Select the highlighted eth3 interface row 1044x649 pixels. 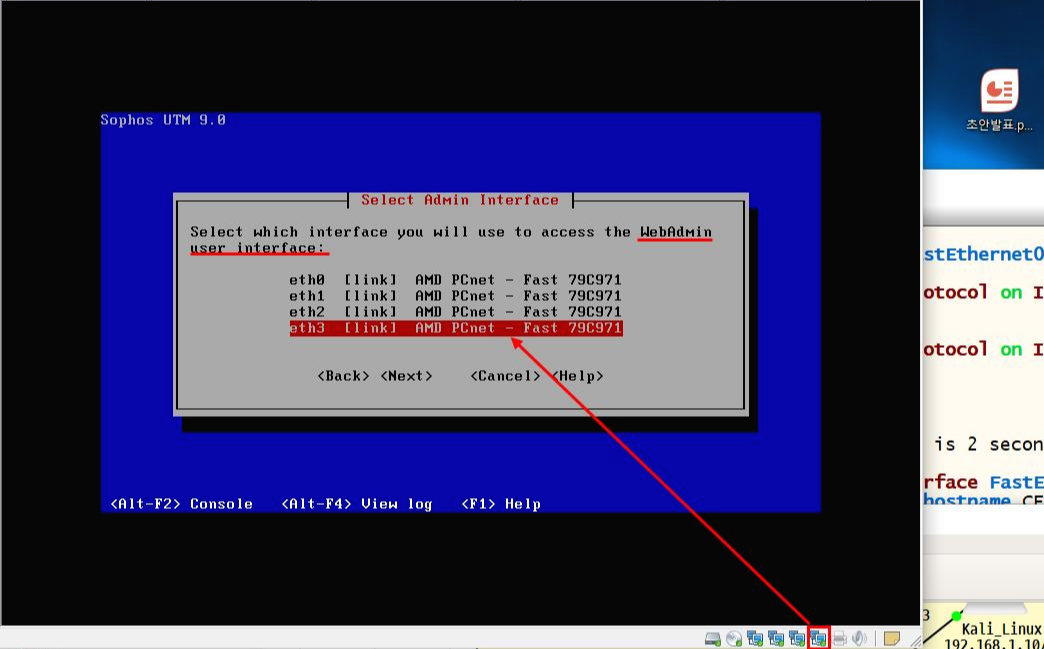[x=455, y=328]
